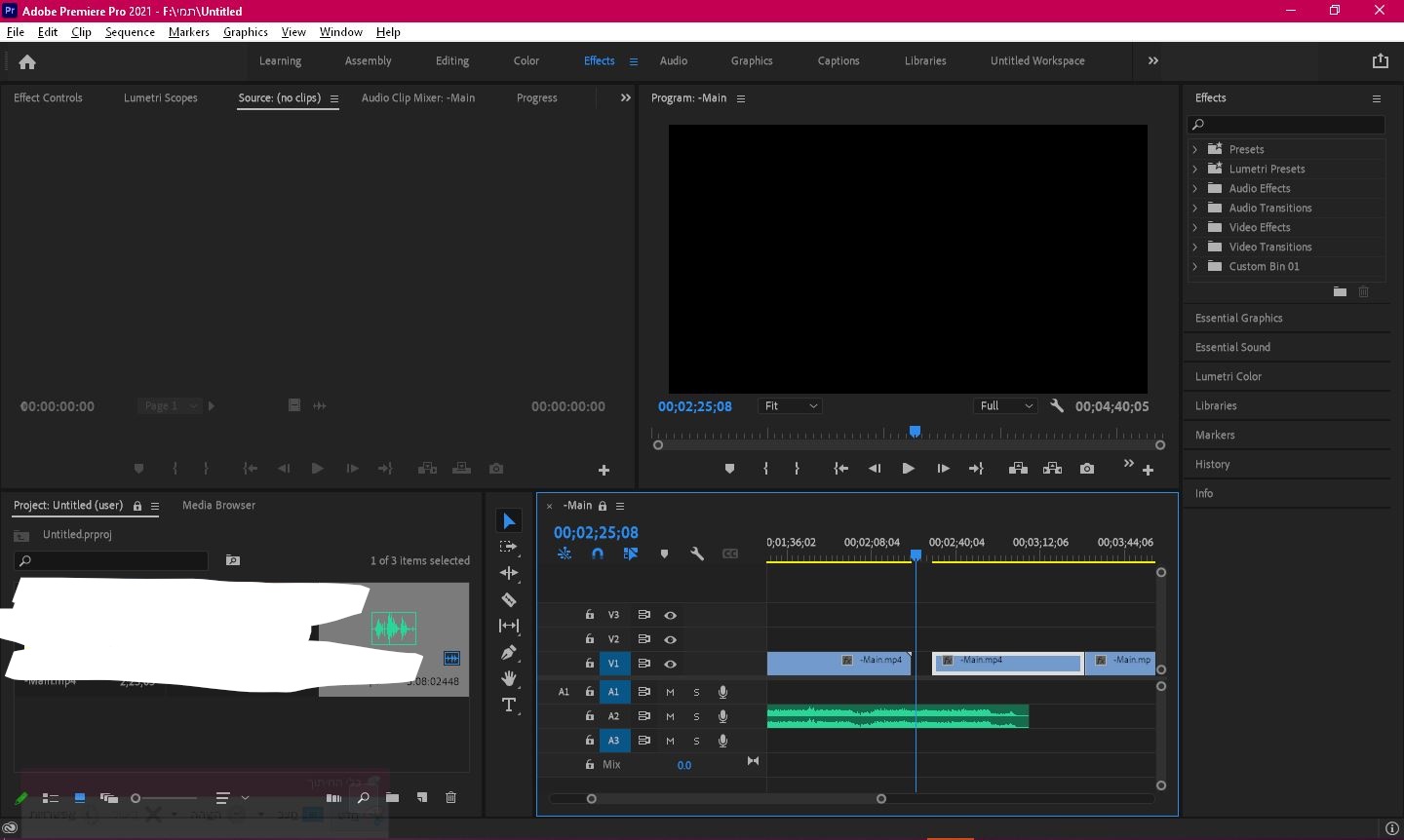The height and width of the screenshot is (840, 1404).
Task: Toggle Snap in Timeline magnet icon
Action: (598, 554)
